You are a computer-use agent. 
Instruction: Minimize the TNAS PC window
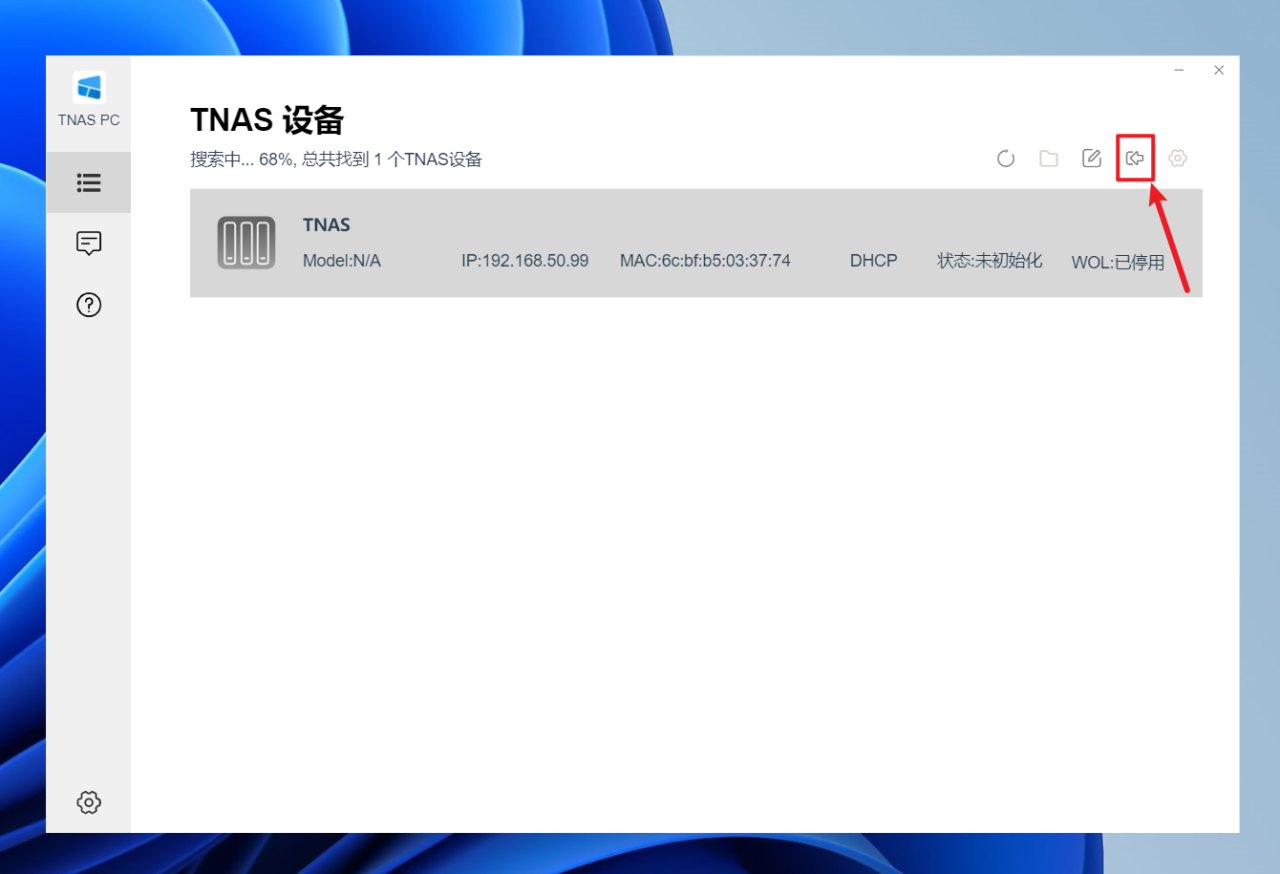pyautogui.click(x=1179, y=70)
